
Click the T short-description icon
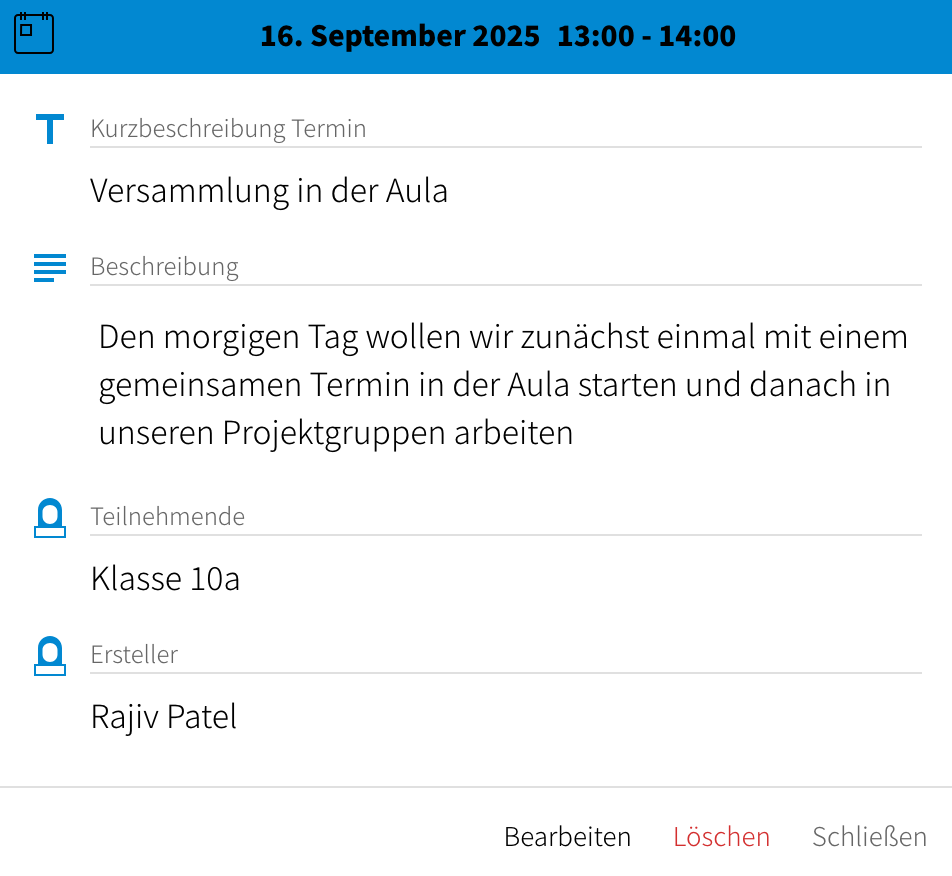point(49,129)
